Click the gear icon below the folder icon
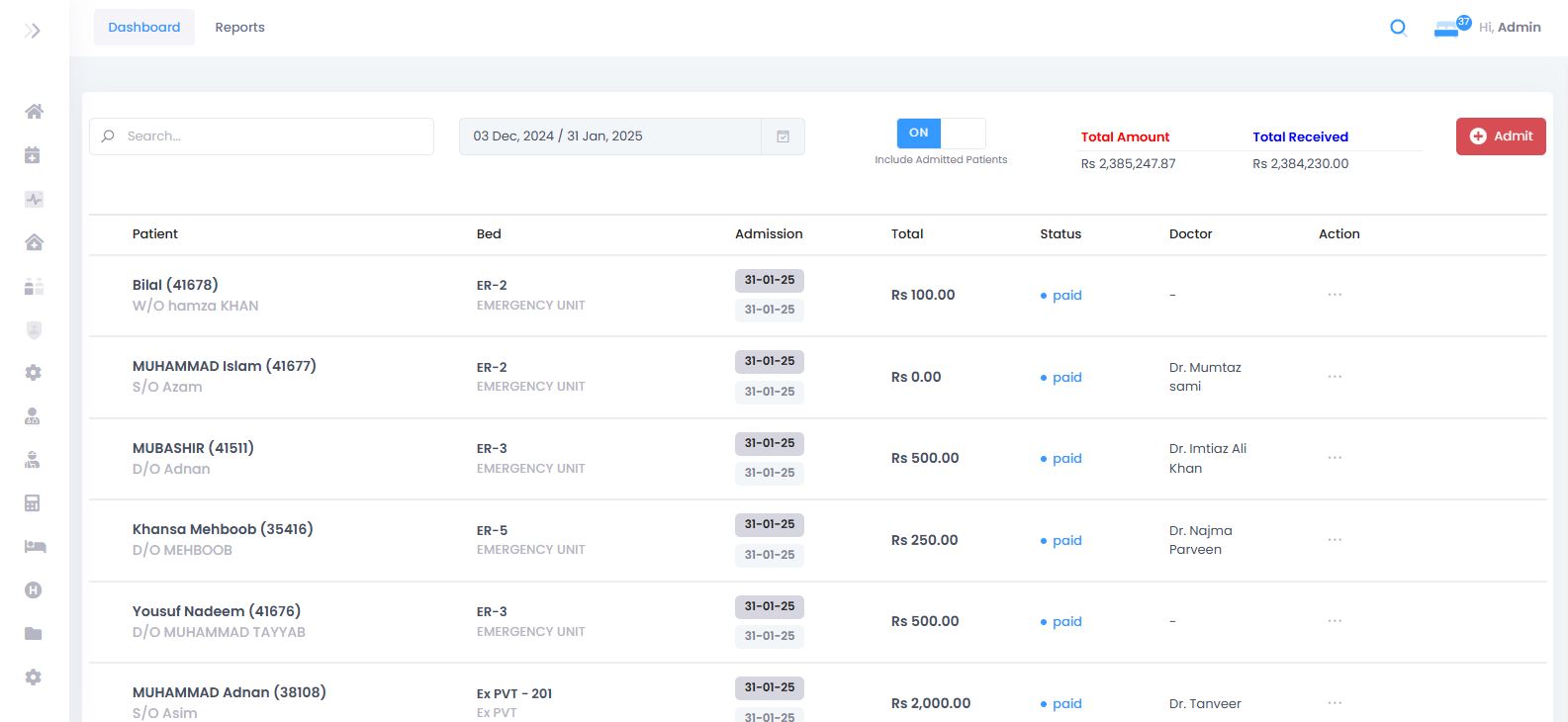 (x=34, y=677)
